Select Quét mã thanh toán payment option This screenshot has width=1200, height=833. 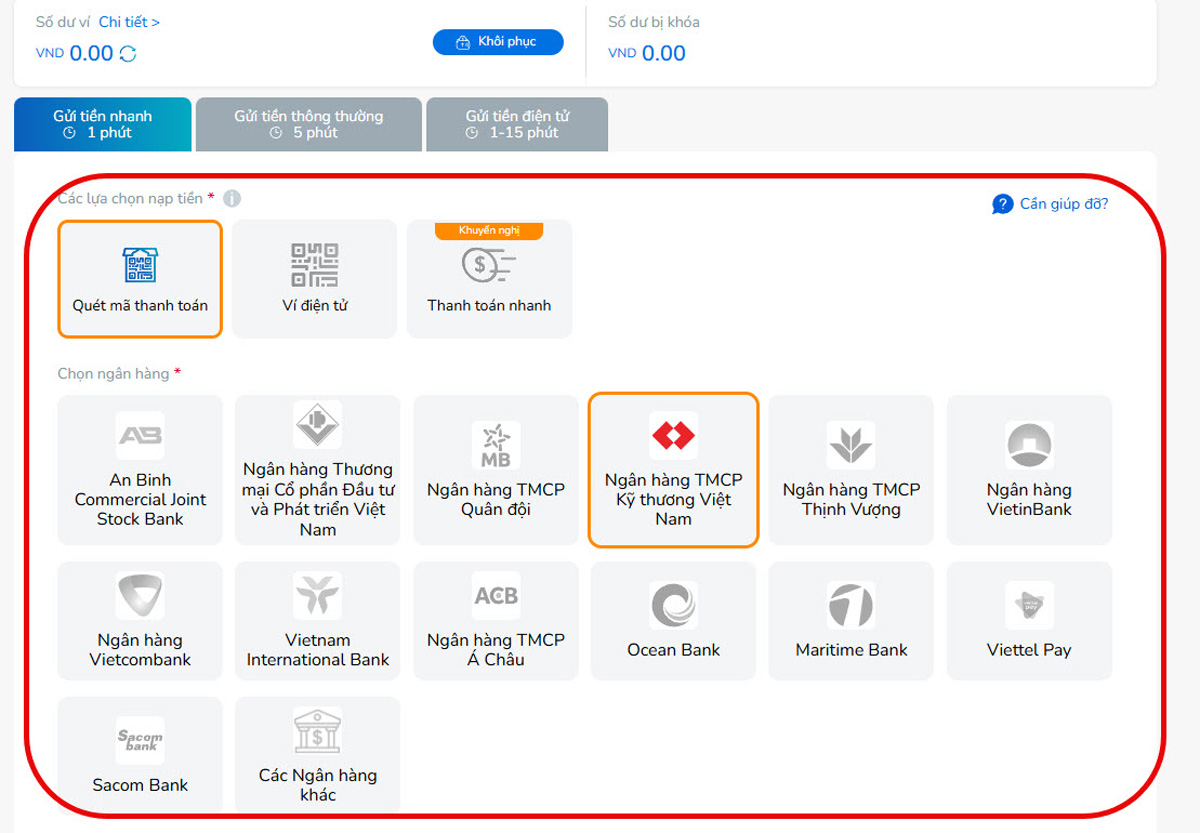point(140,279)
